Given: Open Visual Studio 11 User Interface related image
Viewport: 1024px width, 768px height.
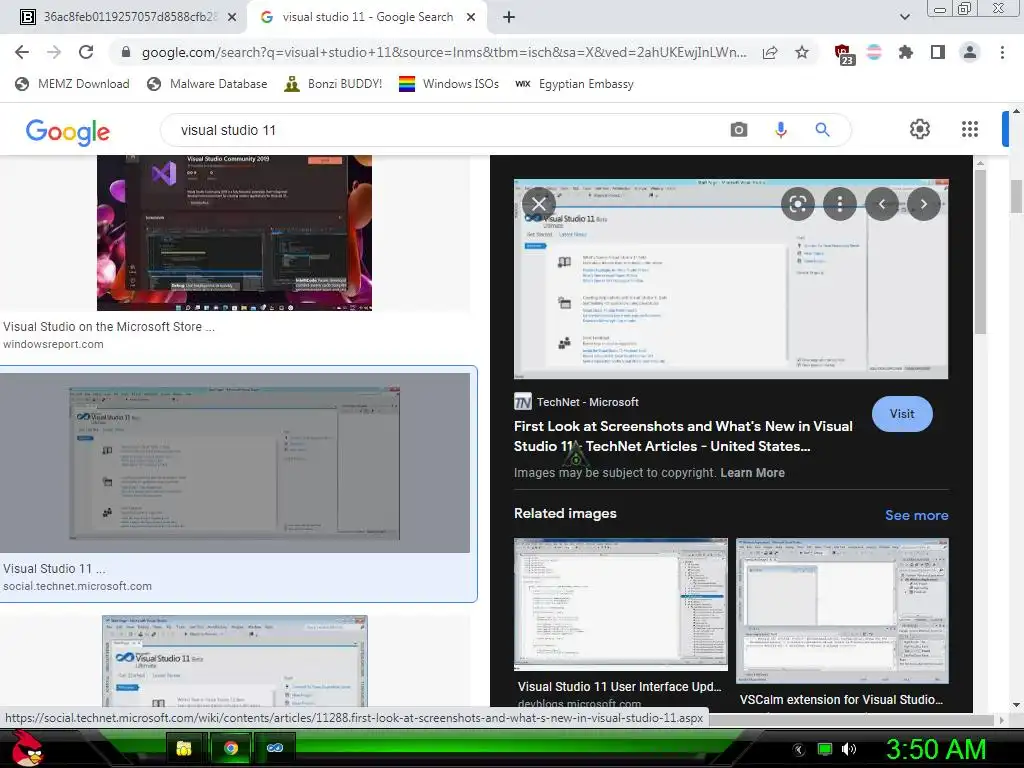Looking at the screenshot, I should 620,604.
